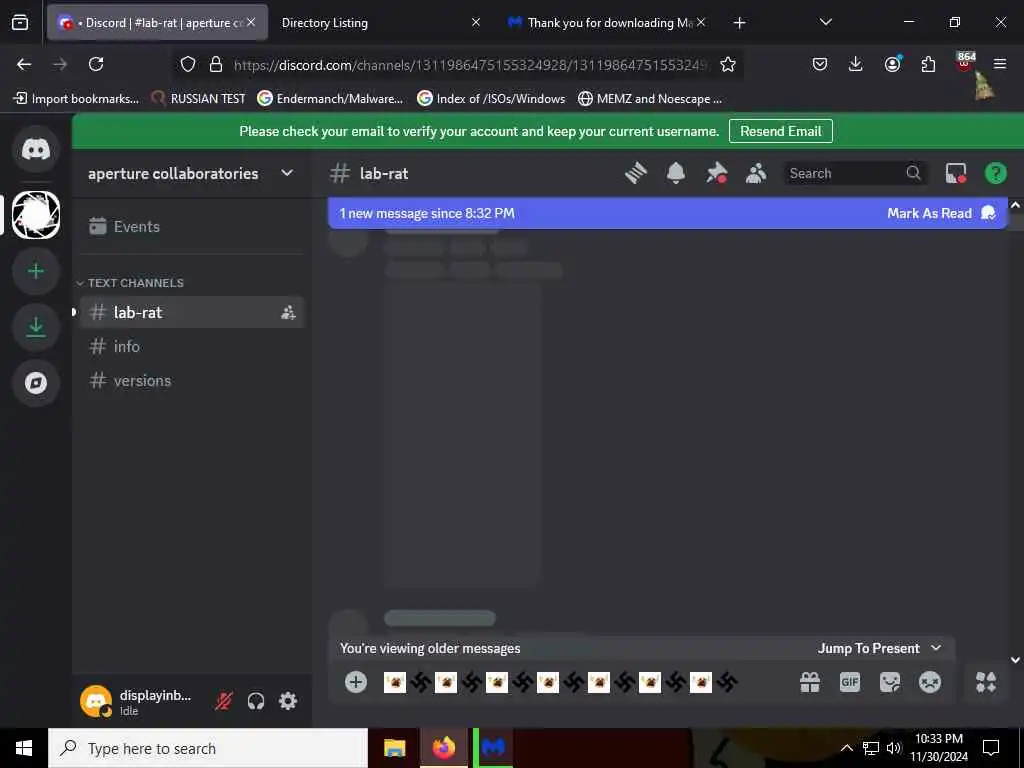1024x768 pixels.
Task: Show hidden system tray icons
Action: coord(846,748)
